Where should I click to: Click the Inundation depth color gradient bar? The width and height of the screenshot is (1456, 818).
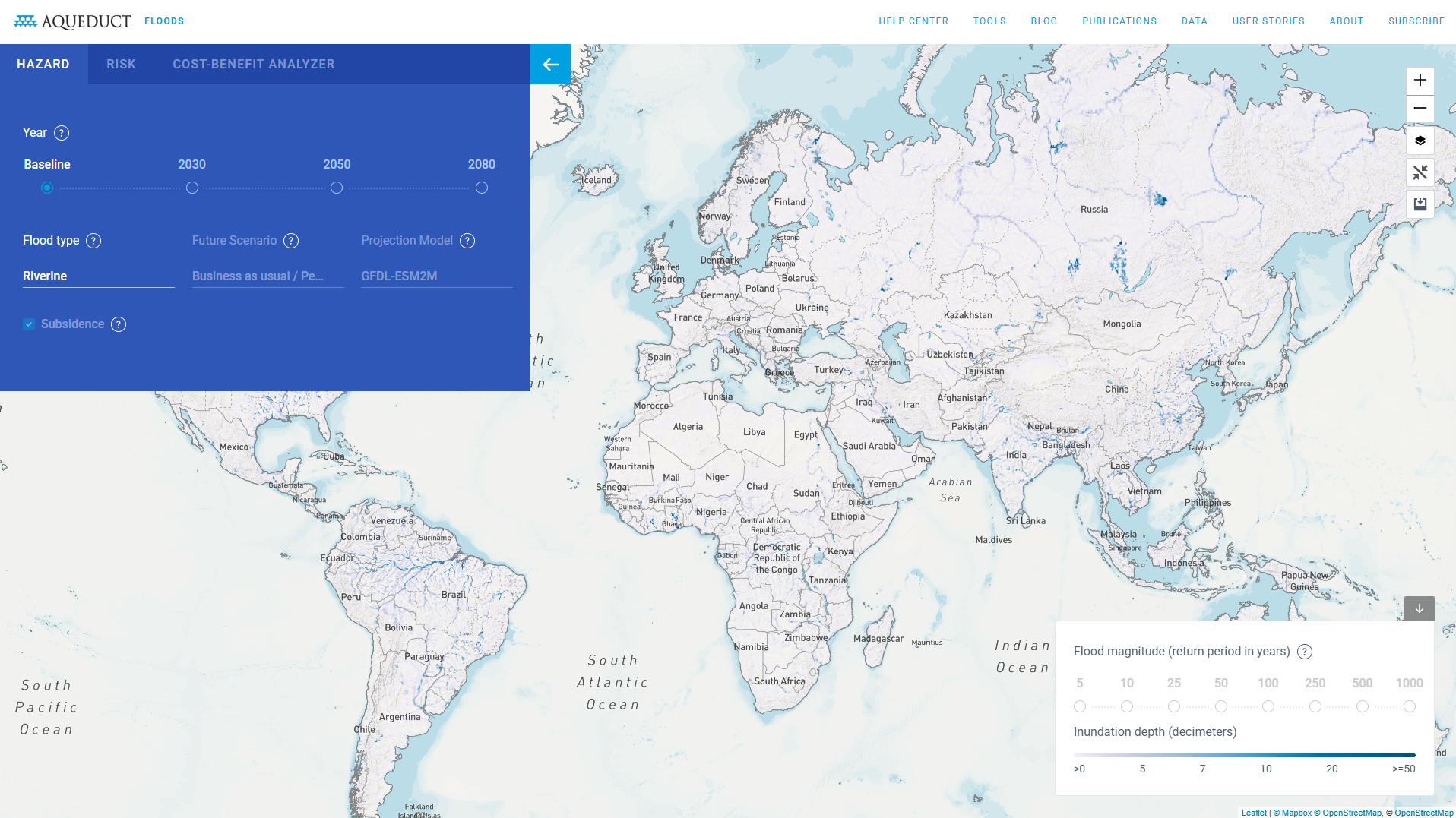[1244, 755]
